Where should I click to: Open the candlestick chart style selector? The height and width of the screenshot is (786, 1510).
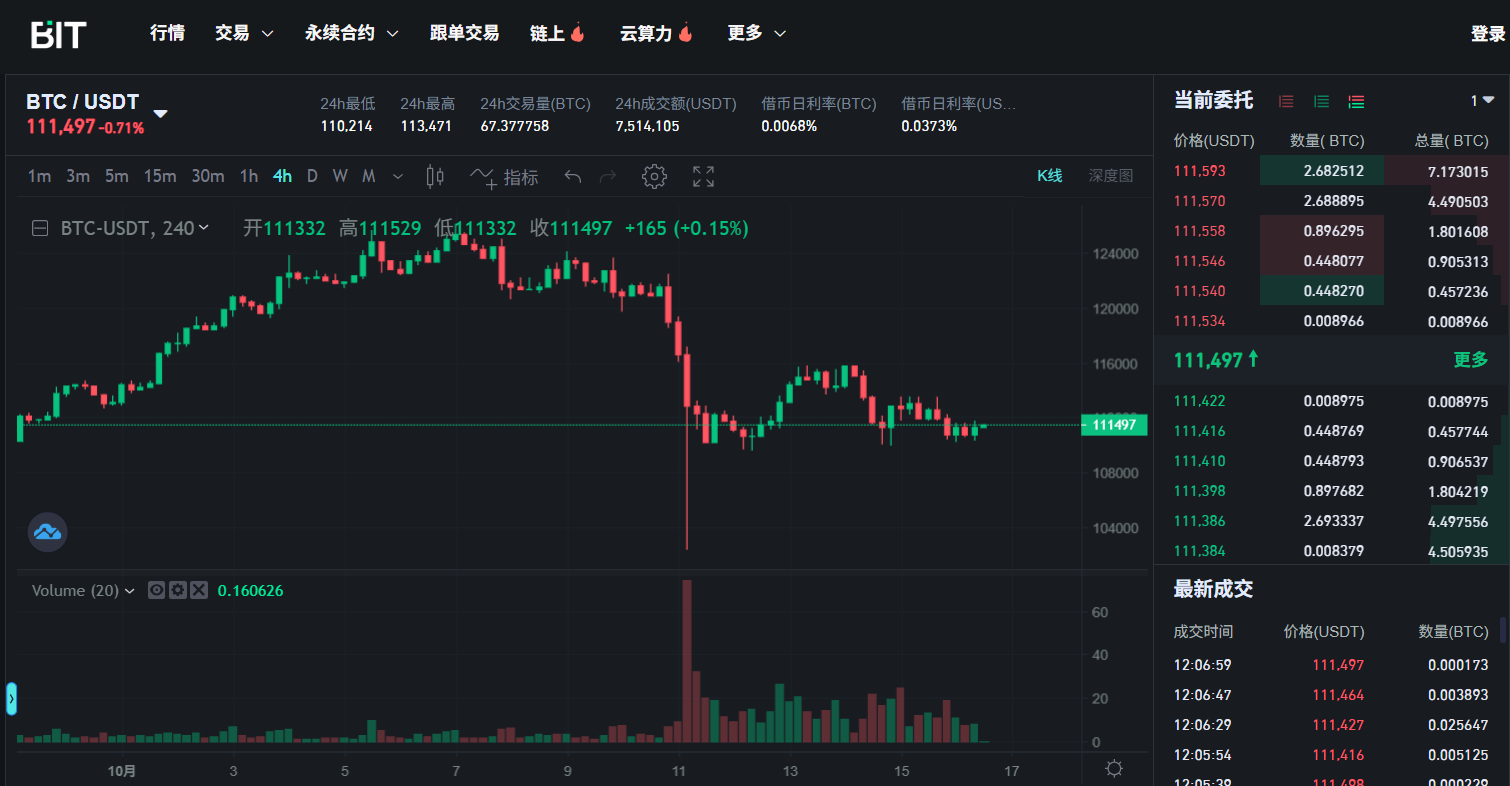point(435,177)
